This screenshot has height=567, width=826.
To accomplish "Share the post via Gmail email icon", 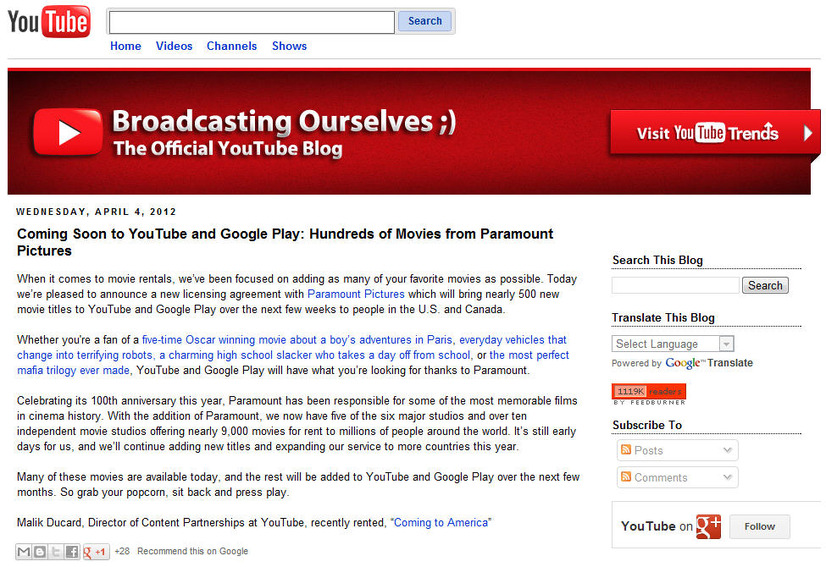I will [24, 551].
